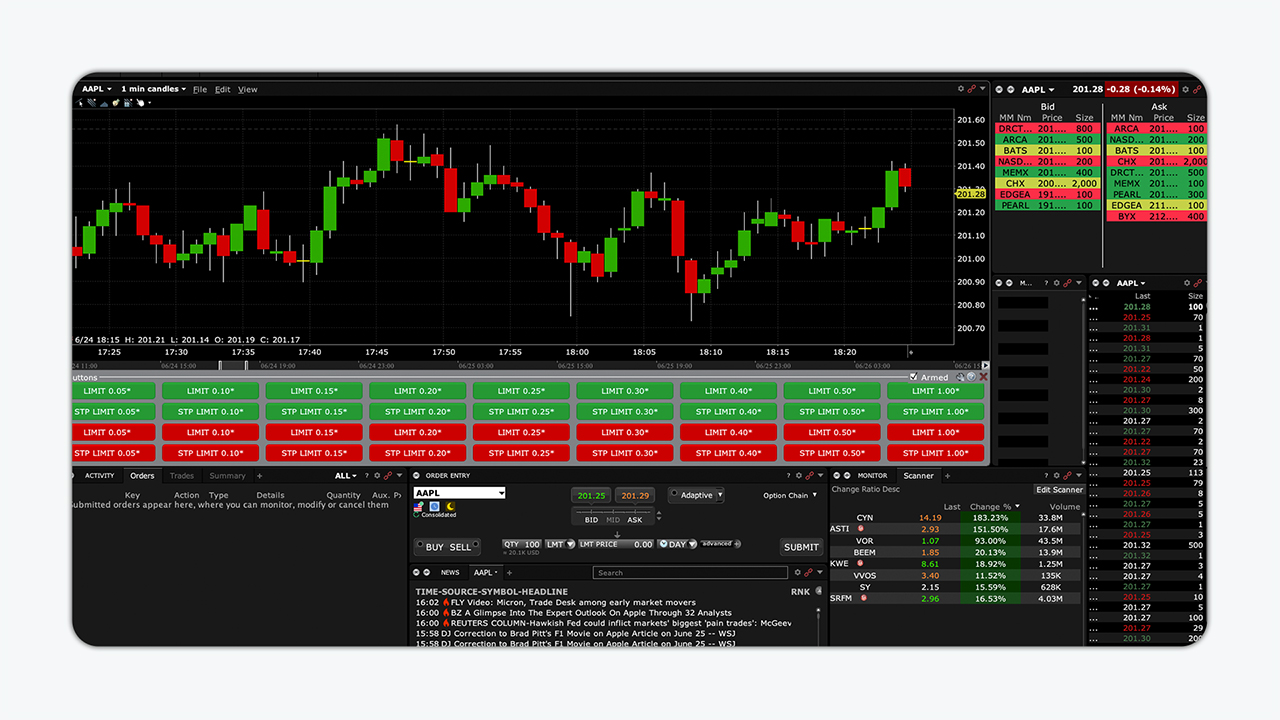
Task: Click the blue clock icon in Order Entry
Action: point(434,507)
